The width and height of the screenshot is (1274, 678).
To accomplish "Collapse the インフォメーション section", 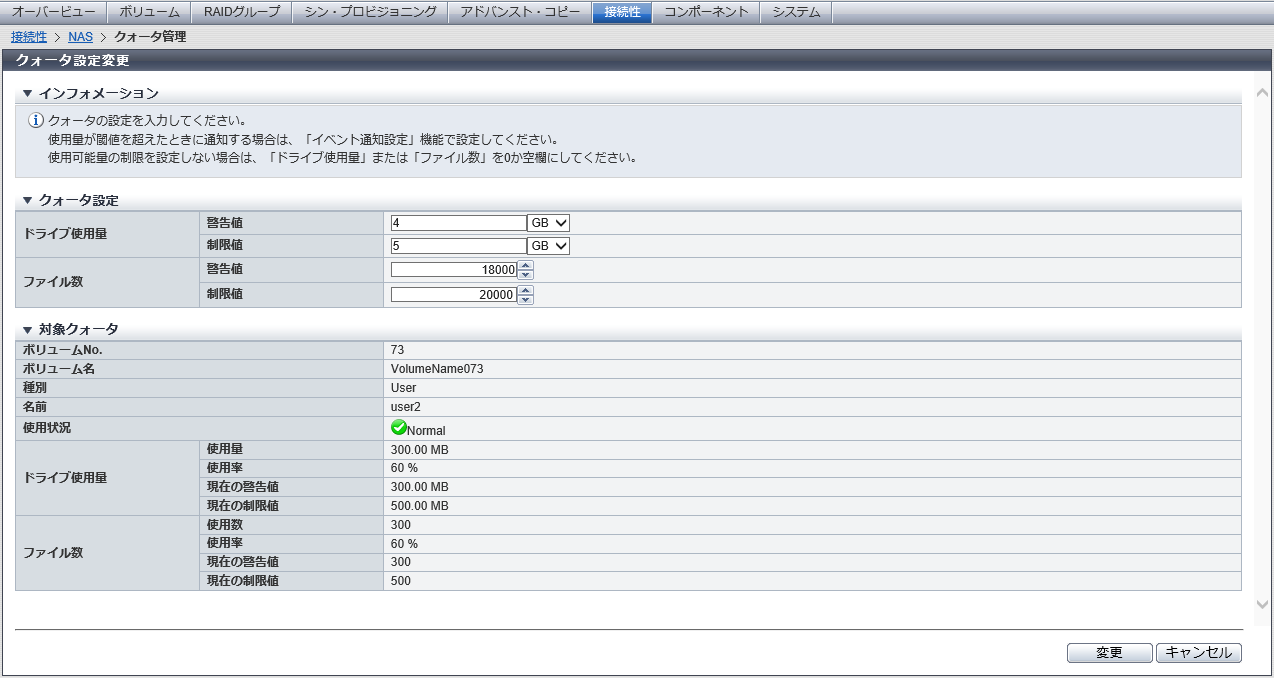I will (x=27, y=93).
